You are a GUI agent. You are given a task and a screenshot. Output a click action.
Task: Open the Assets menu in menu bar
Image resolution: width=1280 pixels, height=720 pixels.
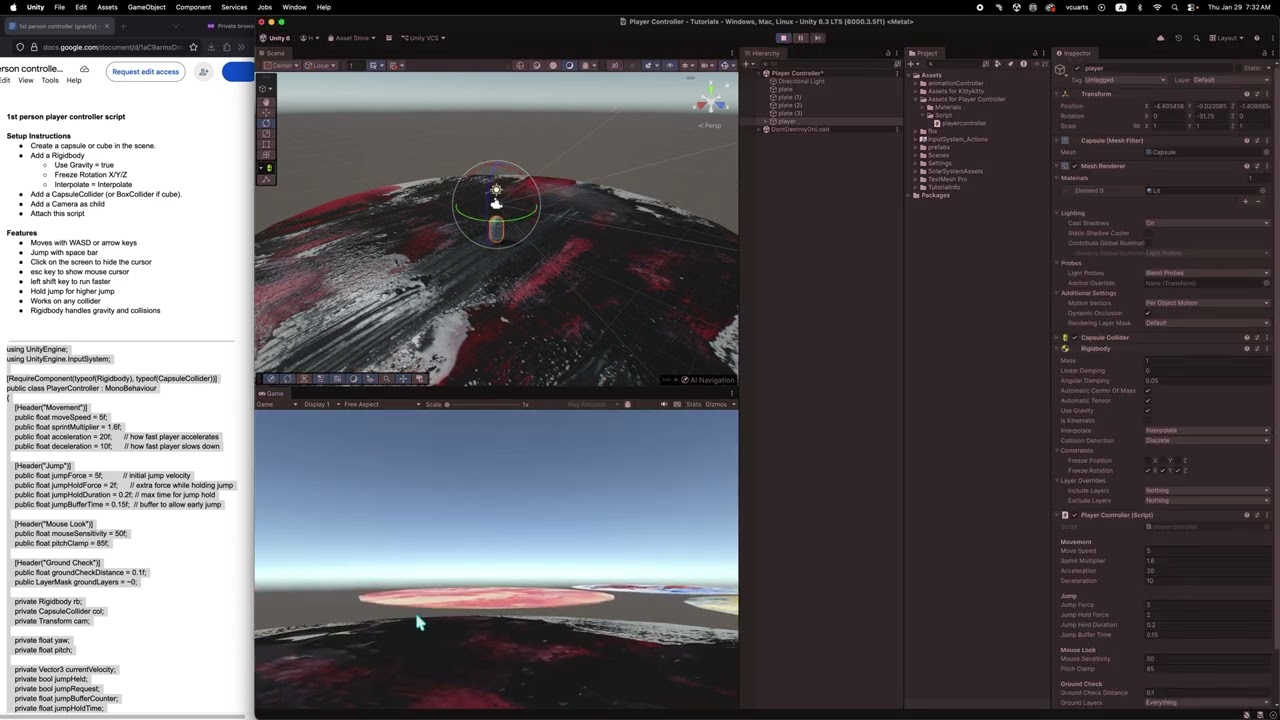(x=107, y=7)
